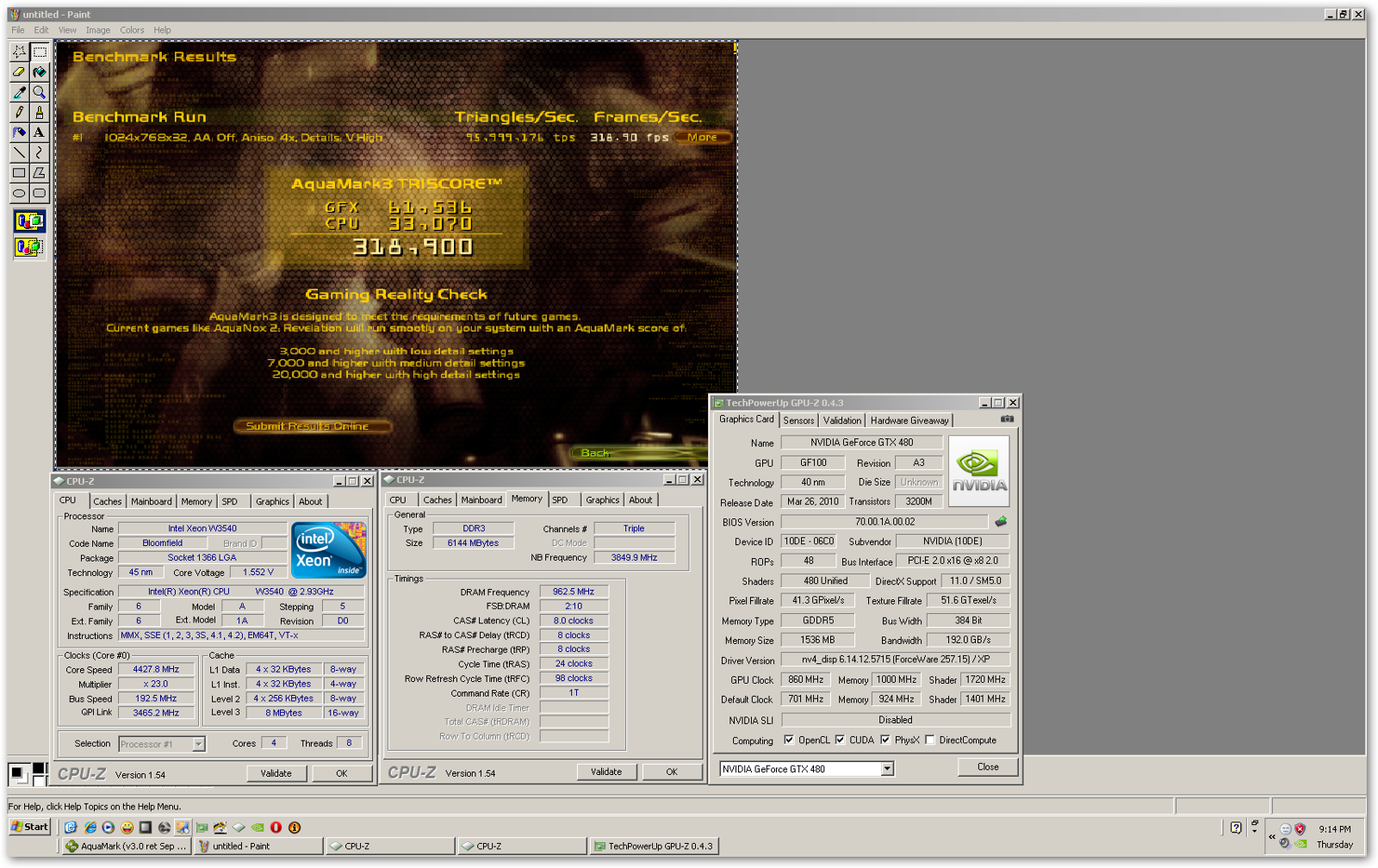Choose the Fill With Color bucket tool
The width and height of the screenshot is (1378, 868).
40,72
